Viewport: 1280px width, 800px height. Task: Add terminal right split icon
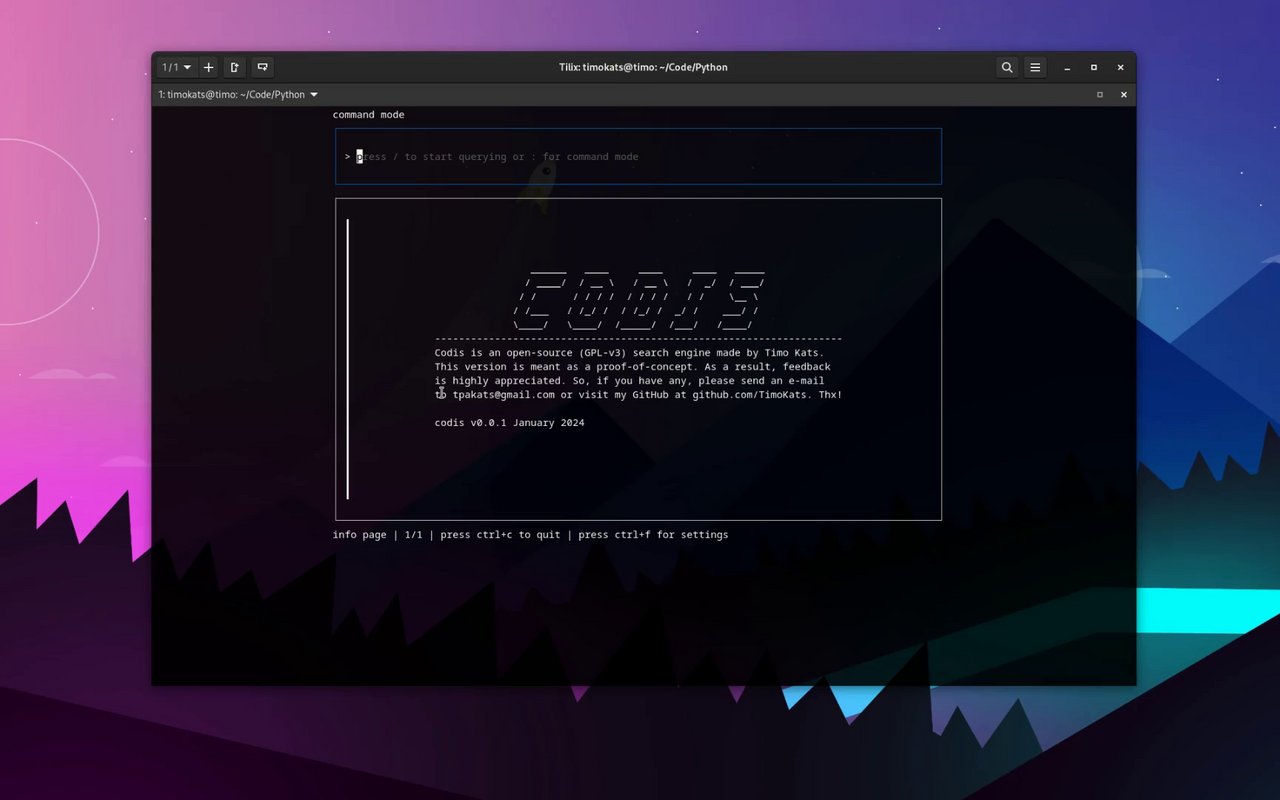tap(235, 67)
